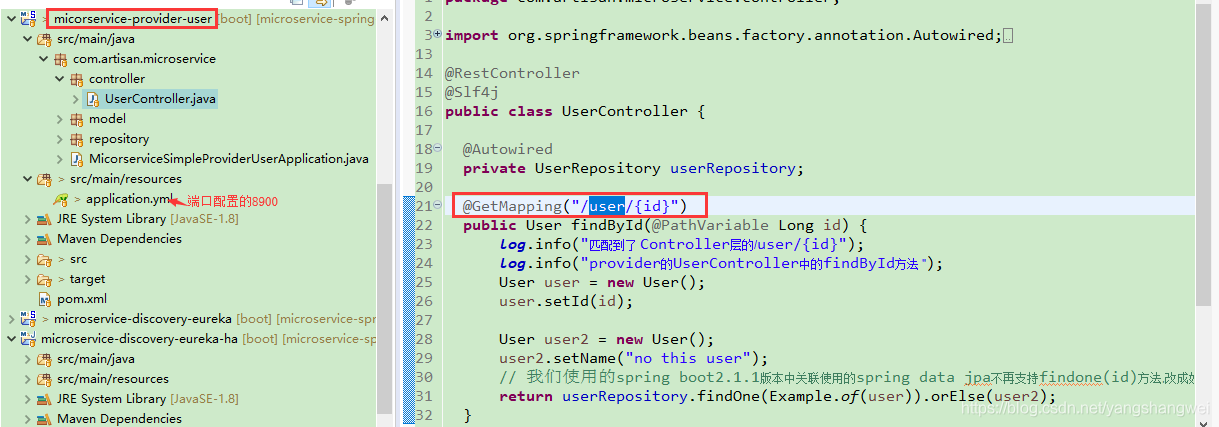The width and height of the screenshot is (1219, 427).
Task: Click the pom.xml Maven file icon
Action: click(44, 299)
